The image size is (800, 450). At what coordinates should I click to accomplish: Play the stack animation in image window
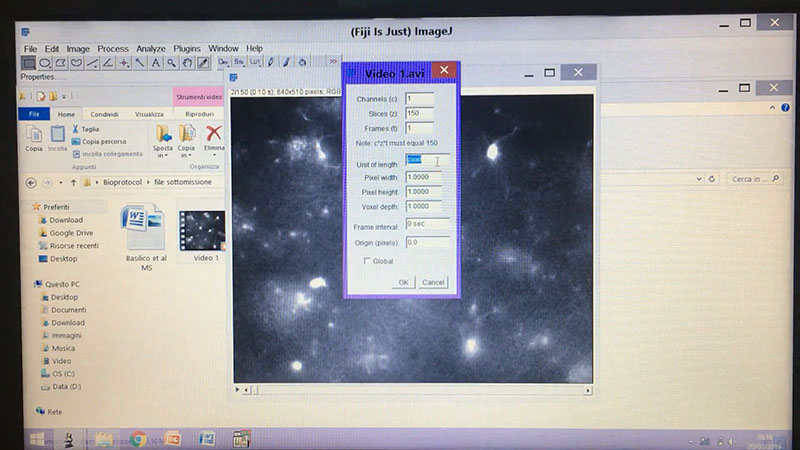237,390
